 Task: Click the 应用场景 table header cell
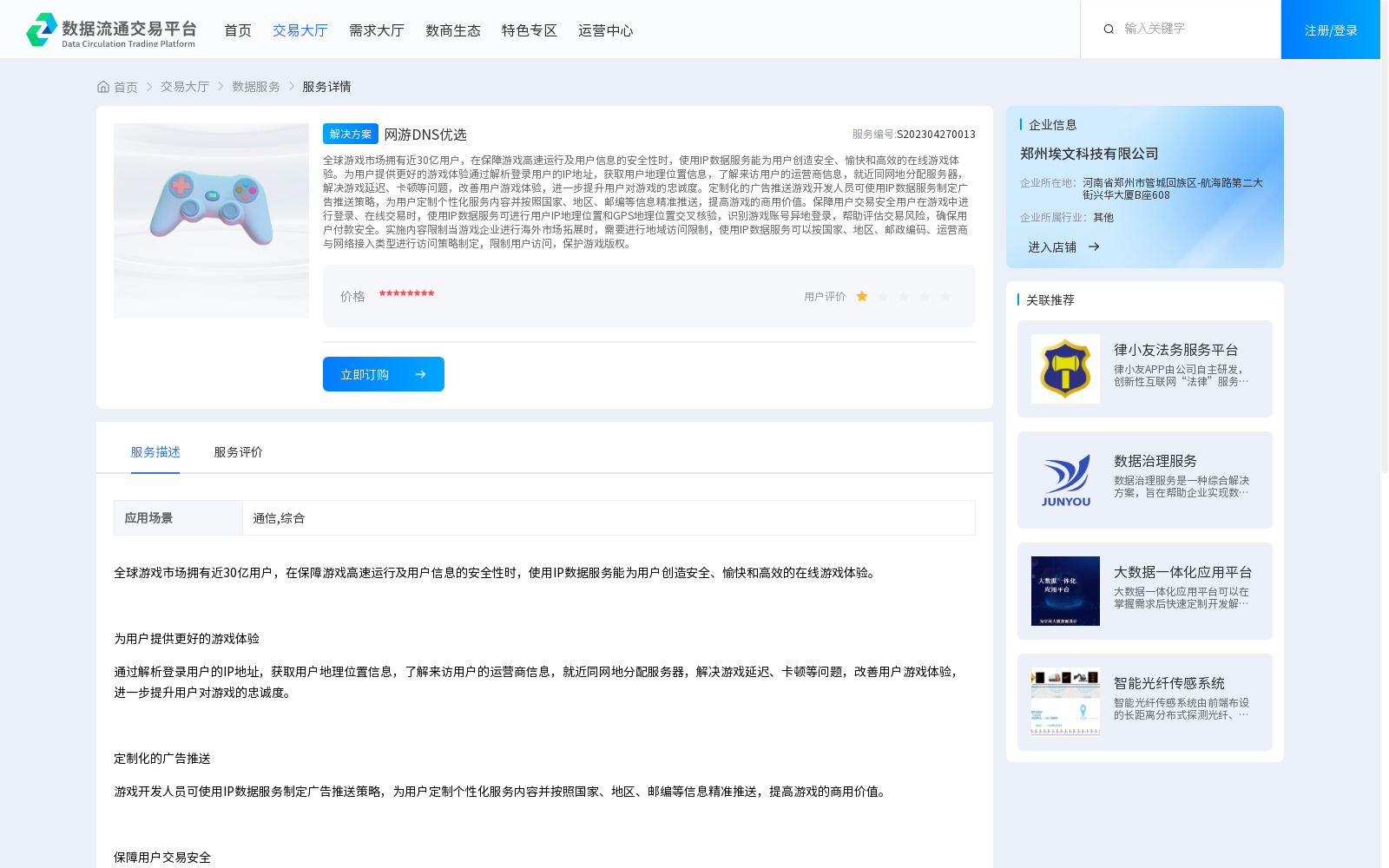pos(178,518)
